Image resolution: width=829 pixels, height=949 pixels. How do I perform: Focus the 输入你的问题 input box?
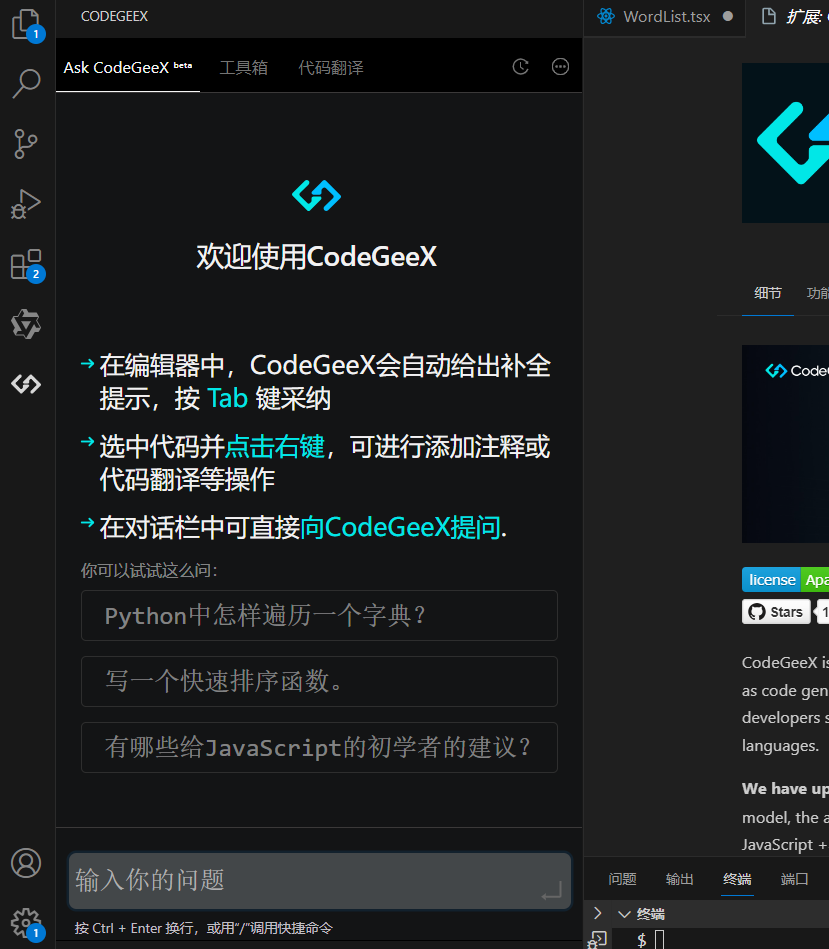pyautogui.click(x=319, y=881)
